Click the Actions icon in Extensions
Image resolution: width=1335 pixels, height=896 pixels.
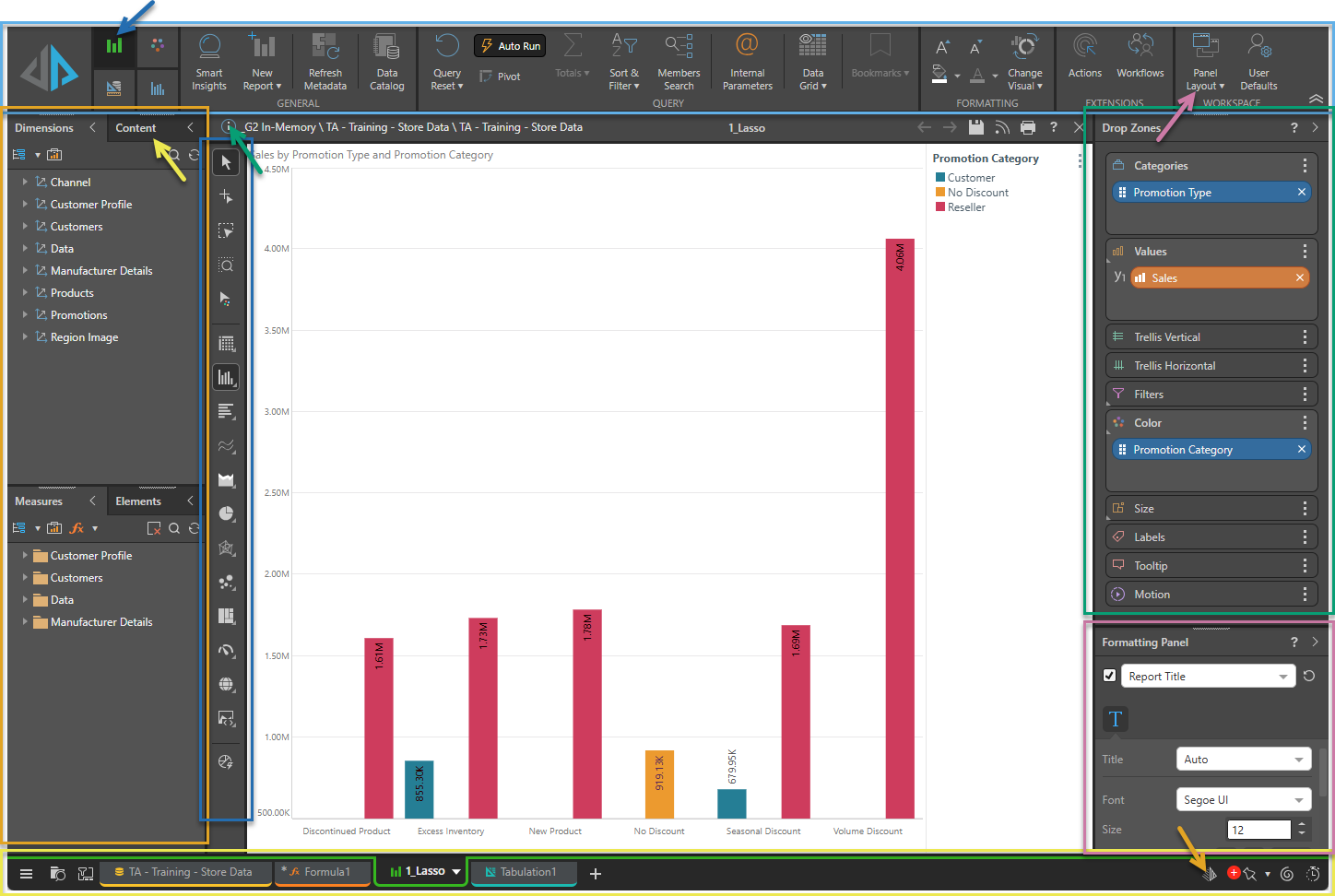pyautogui.click(x=1085, y=45)
